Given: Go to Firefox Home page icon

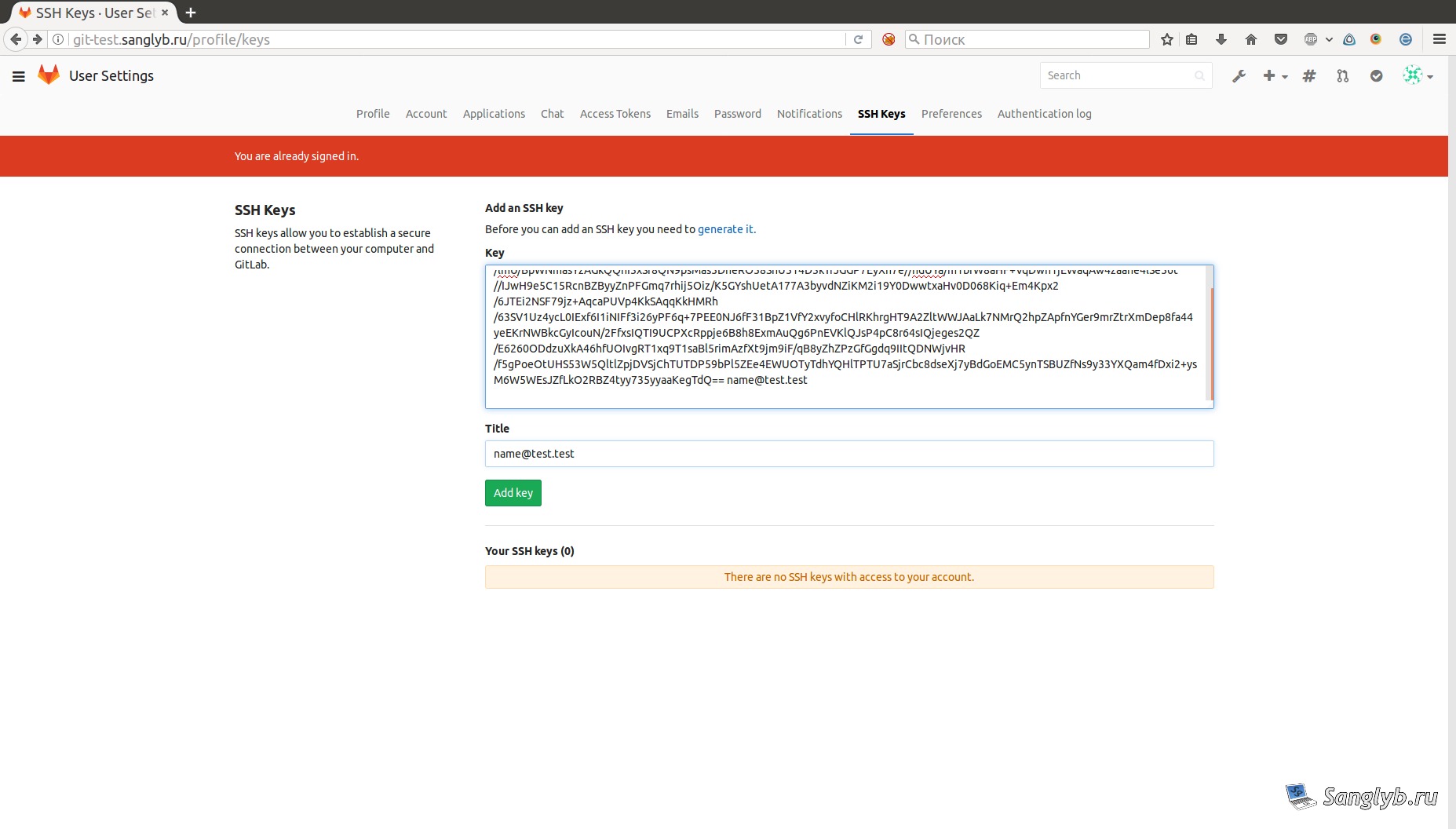Looking at the screenshot, I should click(1251, 39).
